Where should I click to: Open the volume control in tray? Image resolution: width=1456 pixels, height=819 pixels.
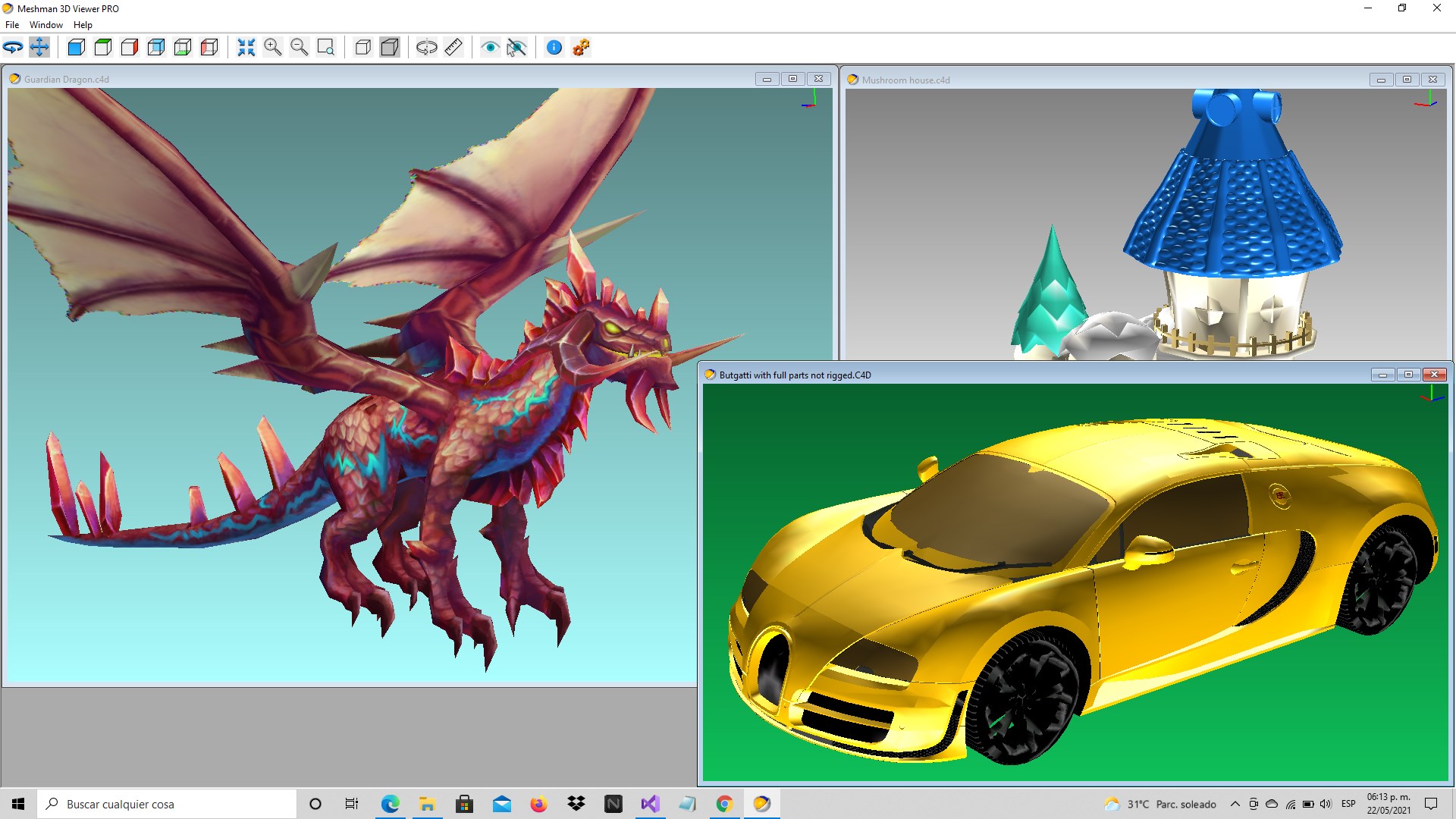point(1326,804)
